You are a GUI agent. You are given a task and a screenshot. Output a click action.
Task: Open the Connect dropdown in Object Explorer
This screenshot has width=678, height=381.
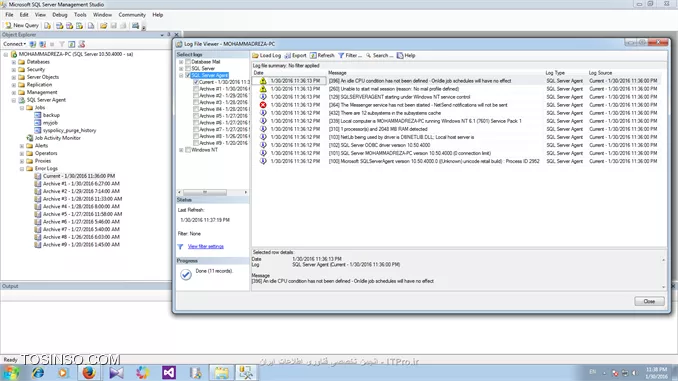(15, 44)
